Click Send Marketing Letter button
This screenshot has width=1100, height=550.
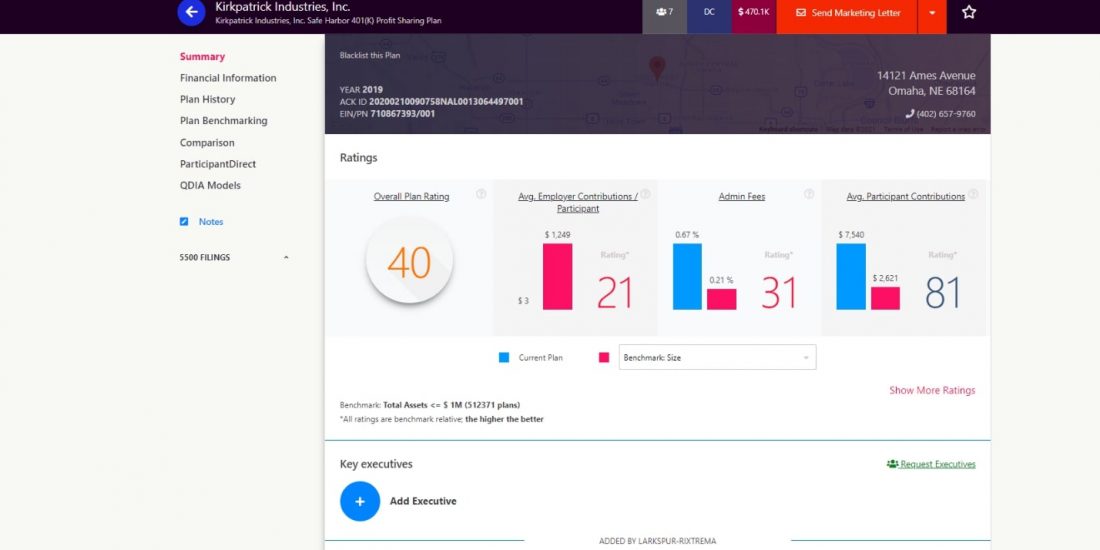point(847,13)
